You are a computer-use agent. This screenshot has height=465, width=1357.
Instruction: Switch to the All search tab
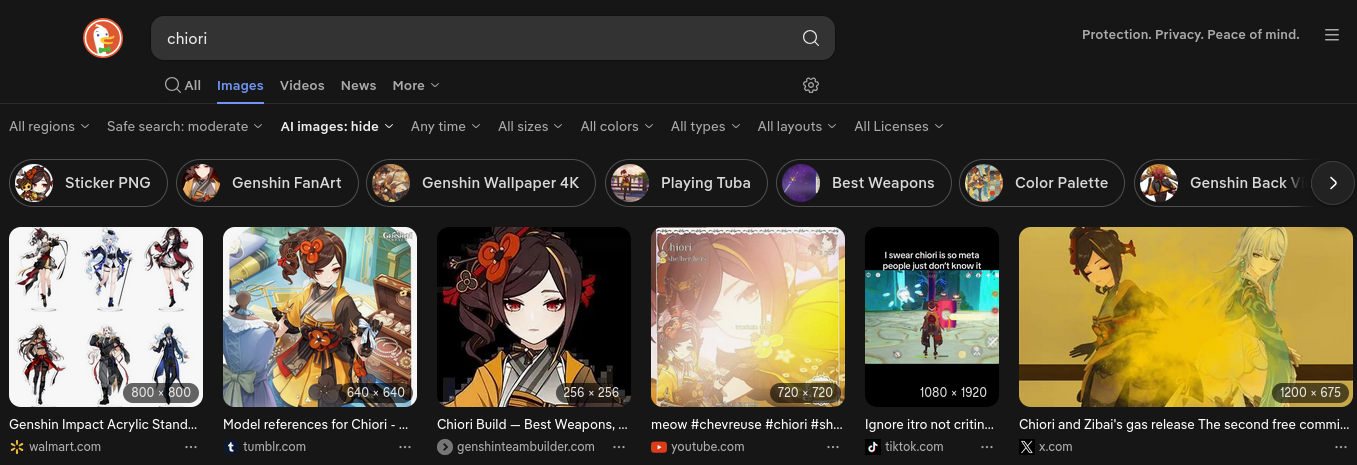click(x=183, y=85)
